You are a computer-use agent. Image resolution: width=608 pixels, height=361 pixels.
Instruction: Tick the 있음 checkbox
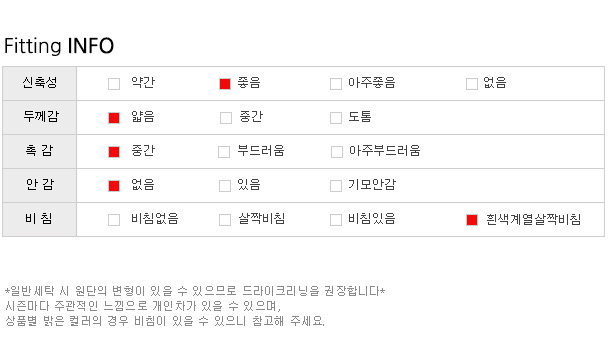[x=225, y=186]
